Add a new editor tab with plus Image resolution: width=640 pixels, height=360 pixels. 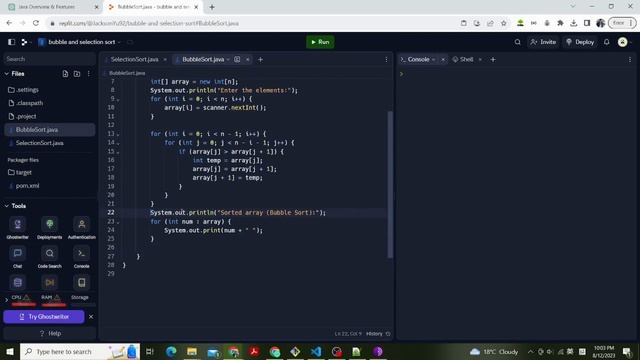[x=260, y=60]
